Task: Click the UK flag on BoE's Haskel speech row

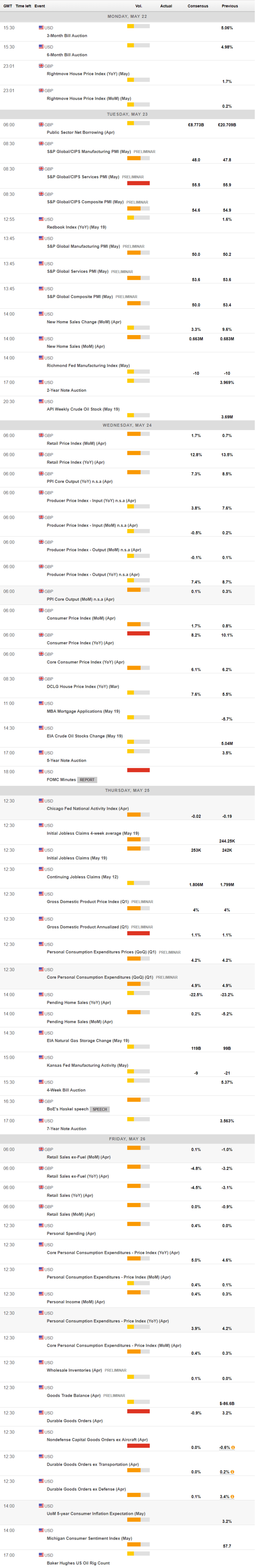Action: tap(41, 1101)
